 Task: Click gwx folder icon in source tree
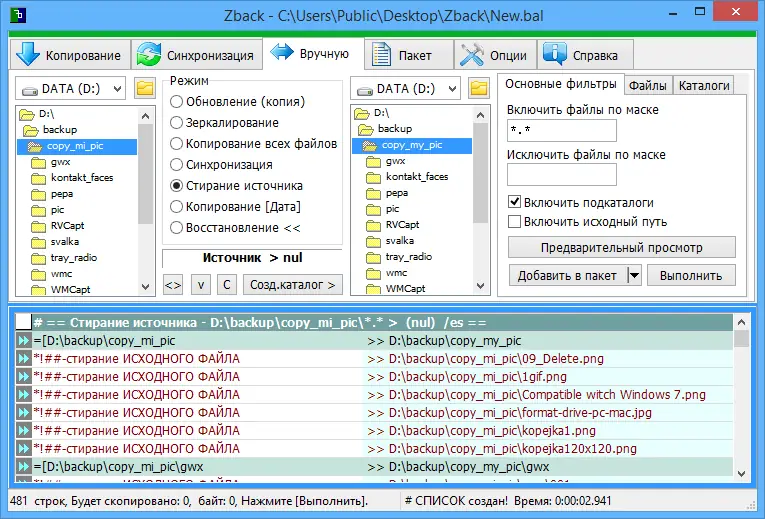38,162
